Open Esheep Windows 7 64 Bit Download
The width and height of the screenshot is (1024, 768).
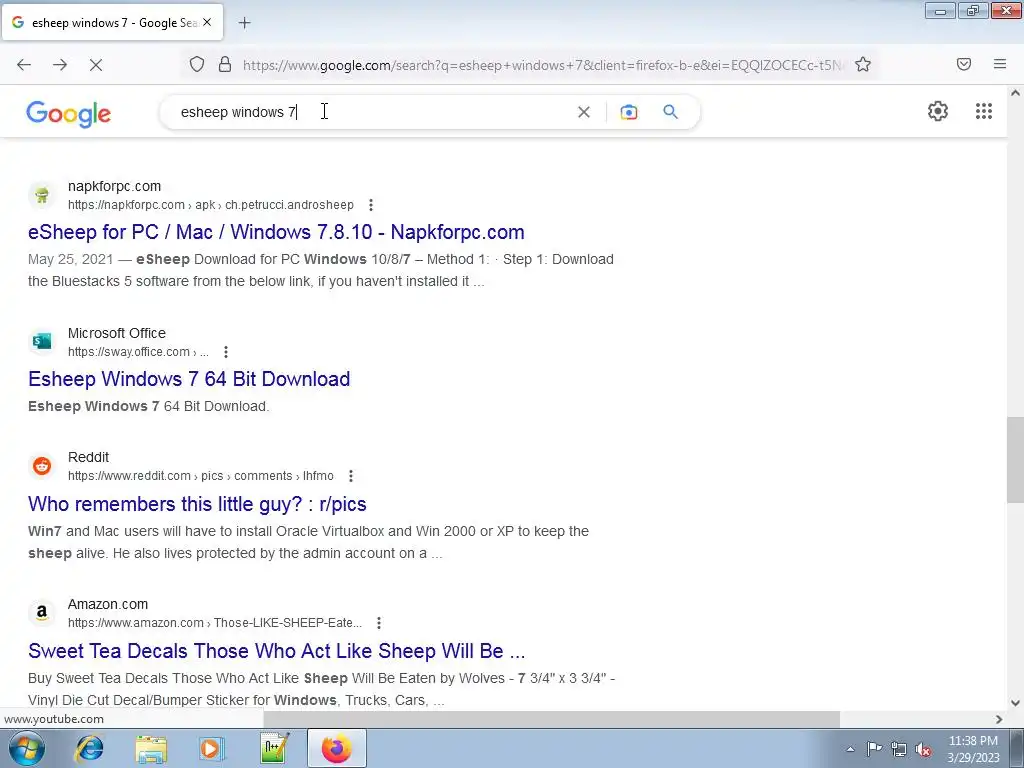189,379
